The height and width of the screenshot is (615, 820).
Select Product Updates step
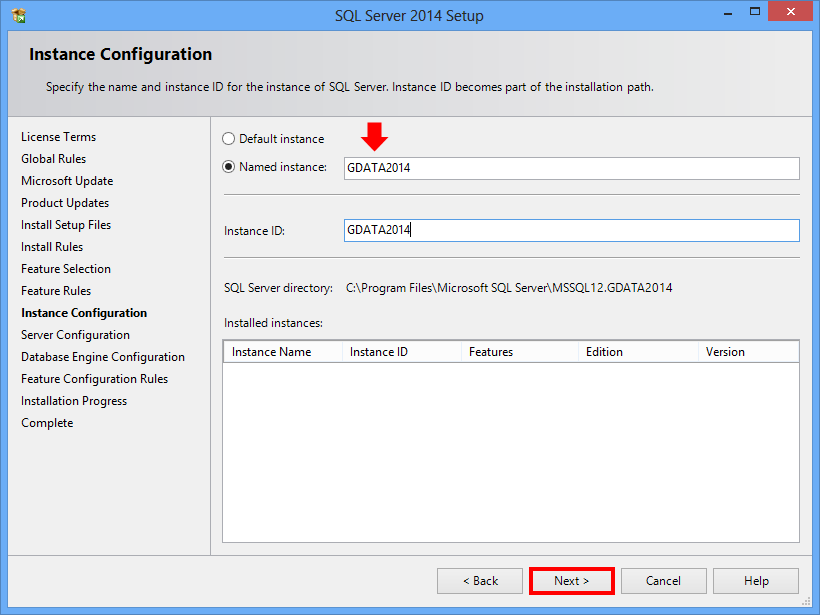[x=65, y=203]
